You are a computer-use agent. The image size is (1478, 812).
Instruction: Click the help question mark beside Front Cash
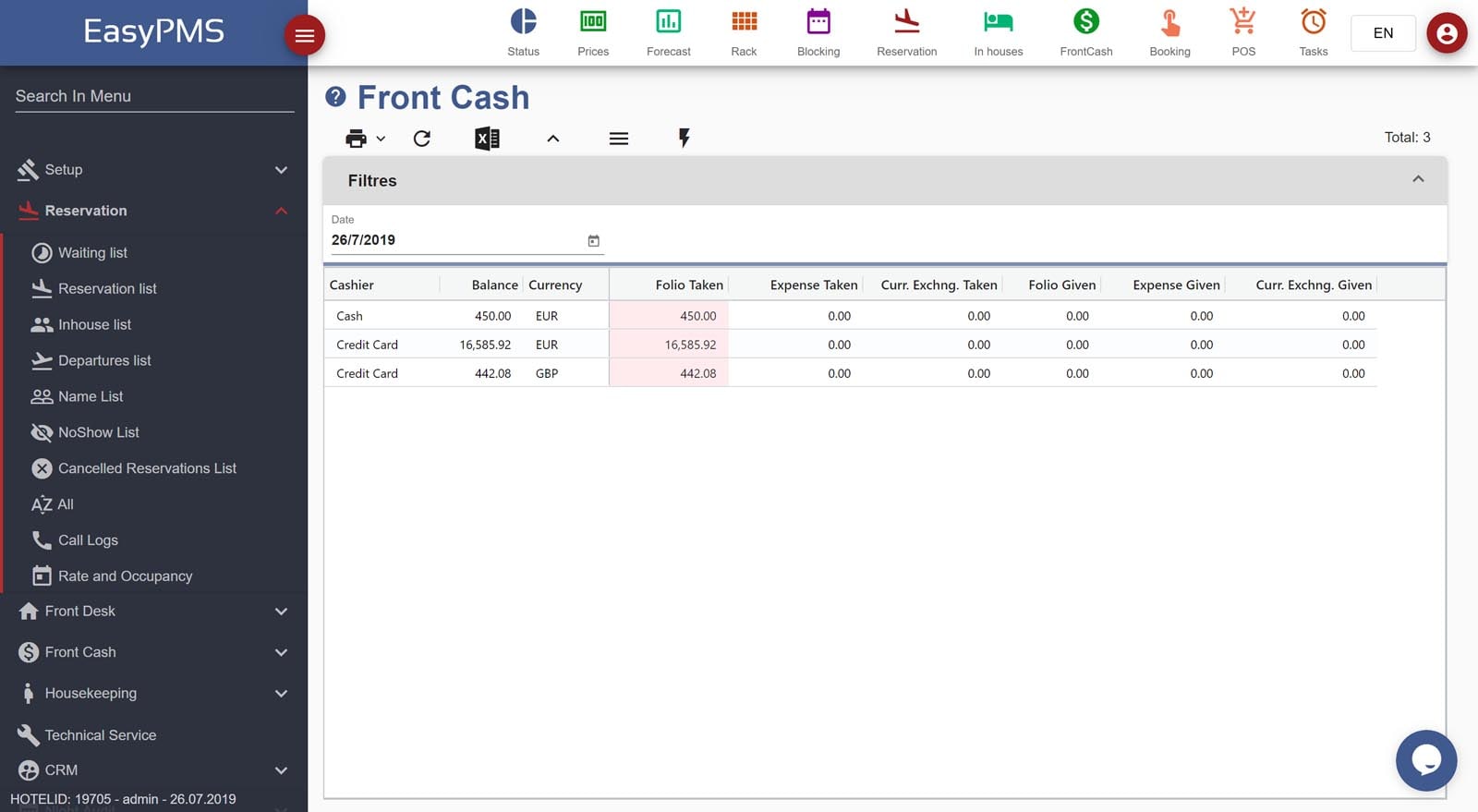[335, 96]
